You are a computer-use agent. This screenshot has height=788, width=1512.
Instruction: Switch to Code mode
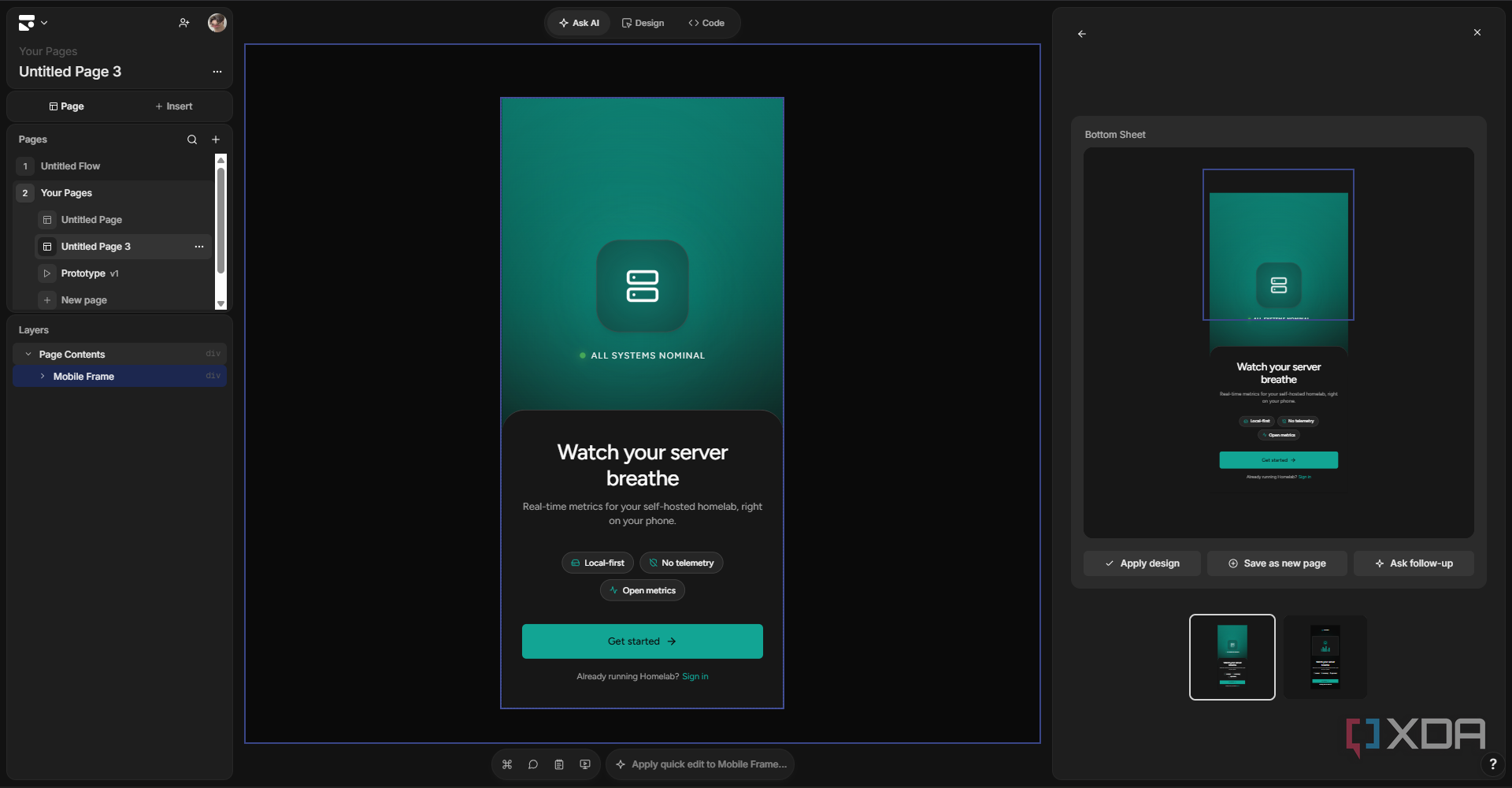706,23
